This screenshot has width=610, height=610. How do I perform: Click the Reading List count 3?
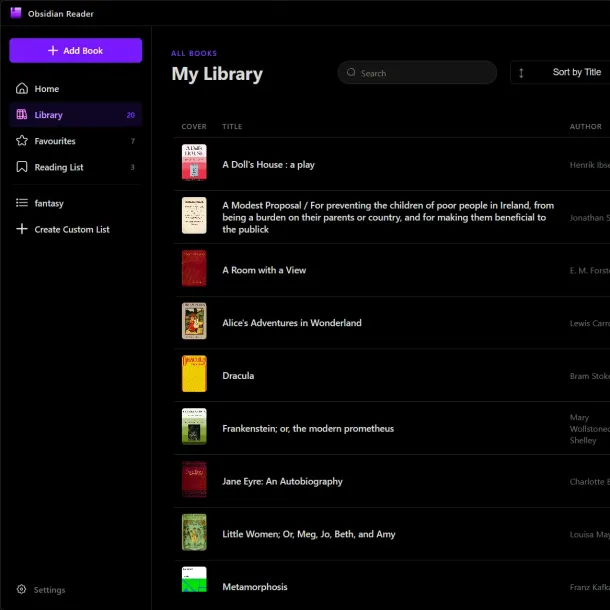coord(132,167)
